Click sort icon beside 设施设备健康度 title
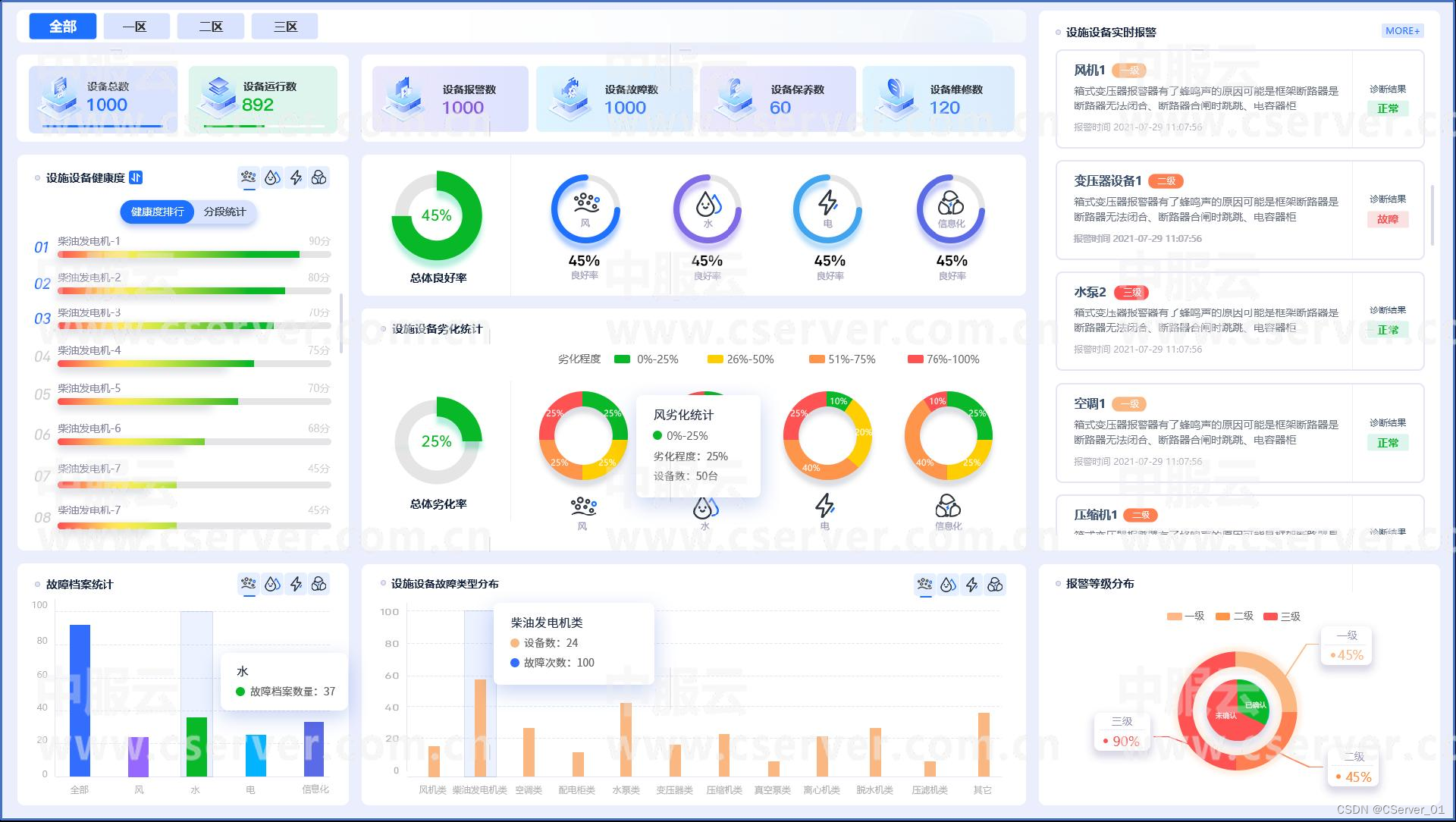1456x822 pixels. point(136,177)
